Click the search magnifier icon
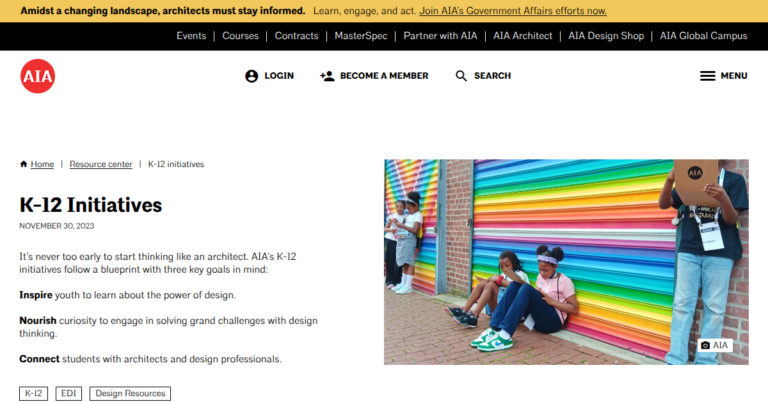Viewport: 768px width, 402px height. coord(461,76)
